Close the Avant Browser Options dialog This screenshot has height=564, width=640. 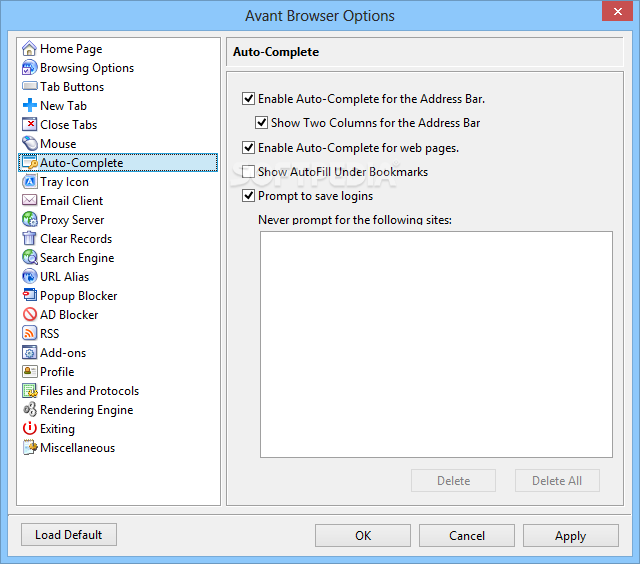click(618, 11)
